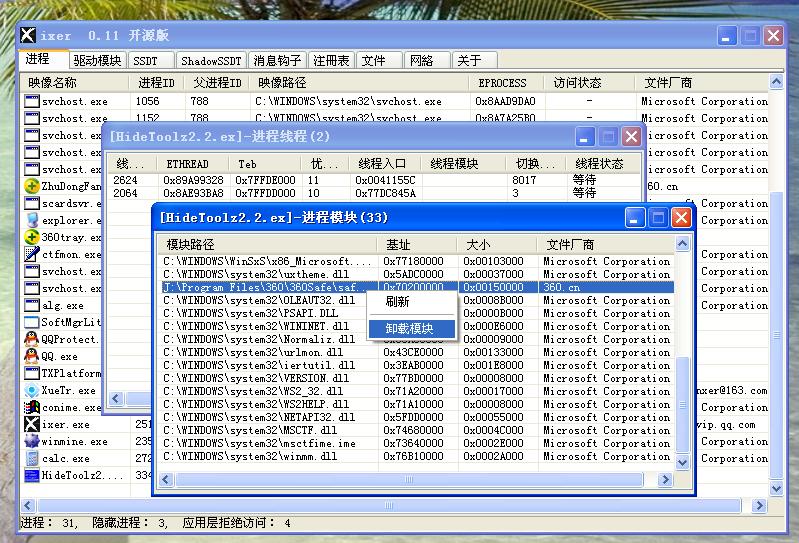799x543 pixels.
Task: Click the calc.exe calculator icon
Action: coord(32,458)
